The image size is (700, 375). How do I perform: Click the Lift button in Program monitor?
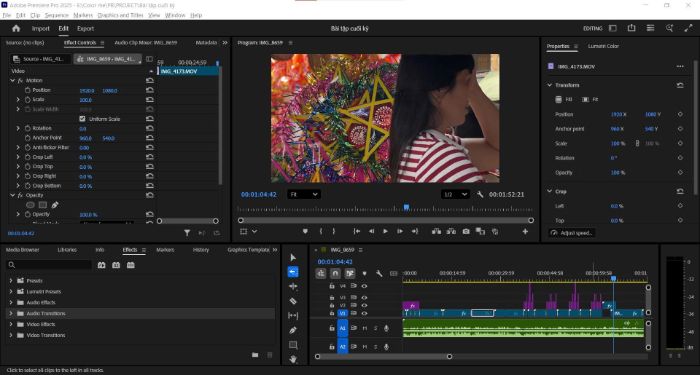pyautogui.click(x=436, y=231)
